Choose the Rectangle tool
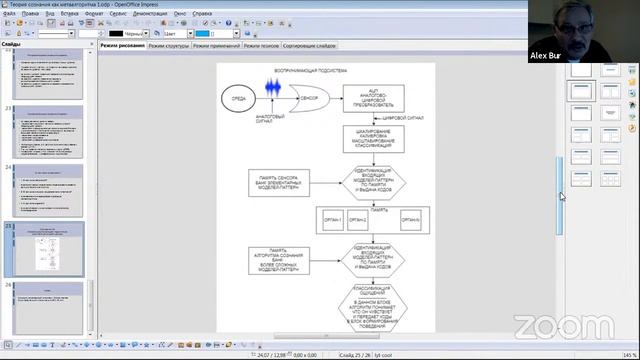Image resolution: width=640 pixels, height=360 pixels. [x=36, y=345]
